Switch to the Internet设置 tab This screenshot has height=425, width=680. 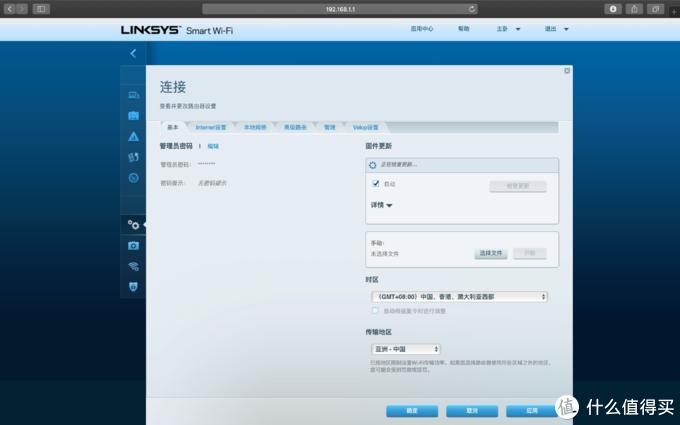click(211, 127)
